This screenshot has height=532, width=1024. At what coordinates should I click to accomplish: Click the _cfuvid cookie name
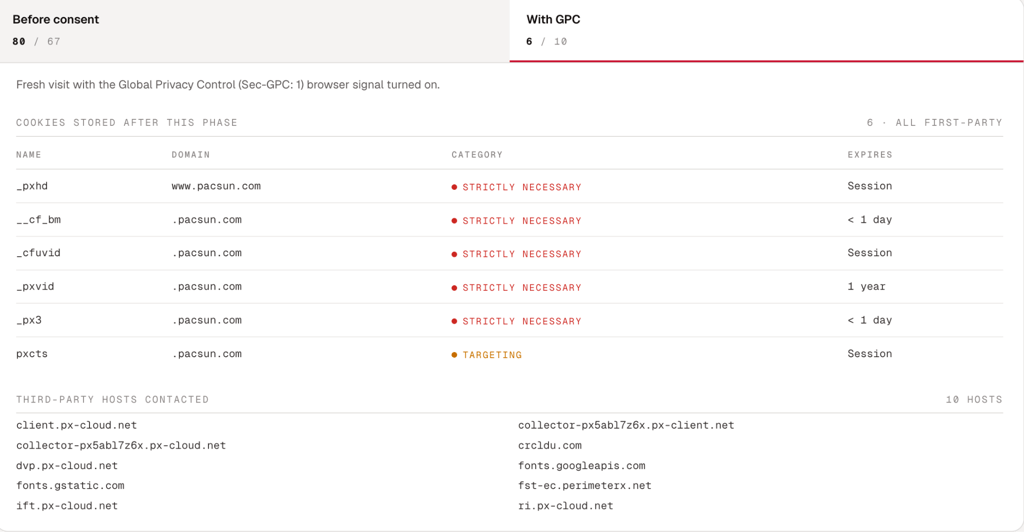[39, 253]
